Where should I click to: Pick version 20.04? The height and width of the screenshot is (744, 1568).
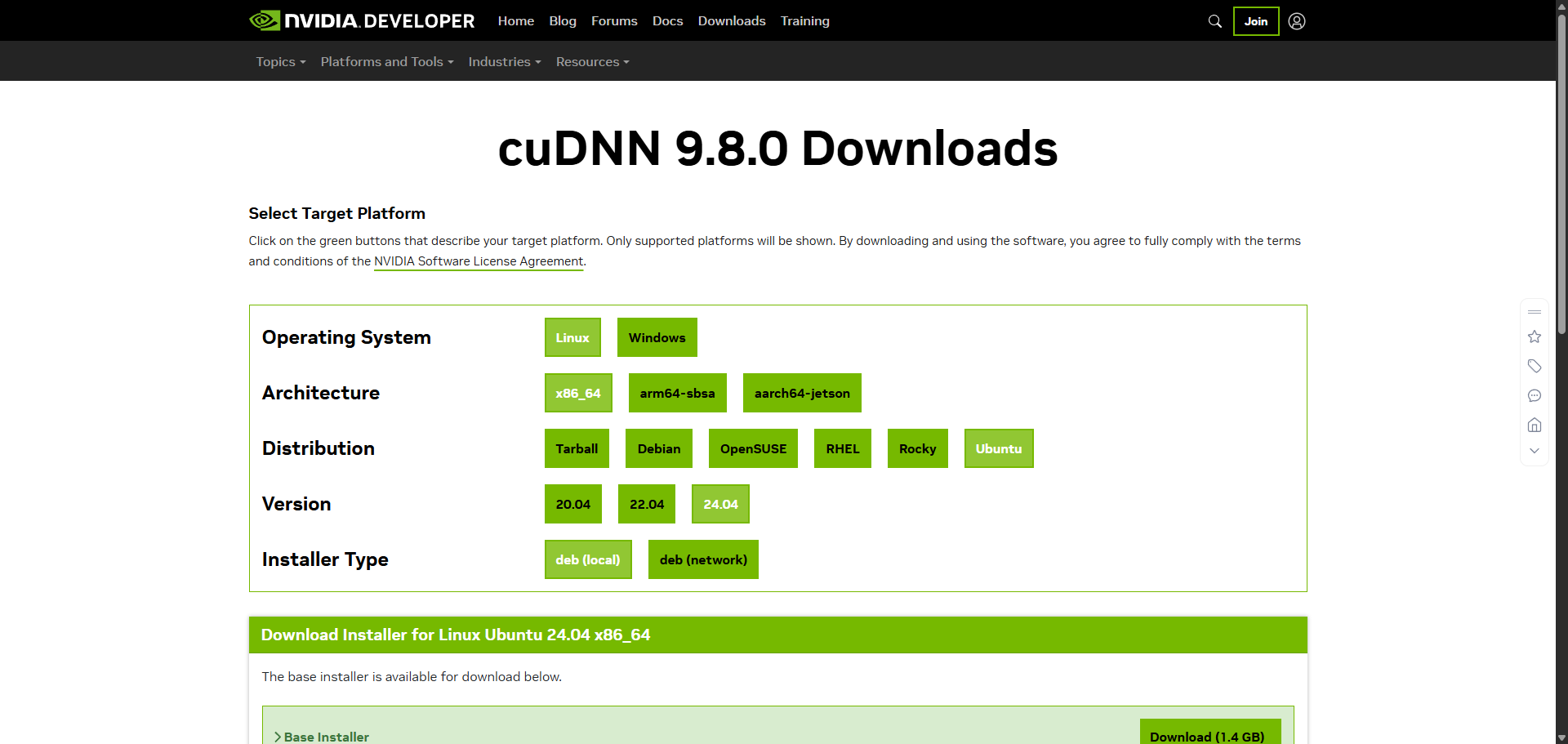[x=573, y=504]
